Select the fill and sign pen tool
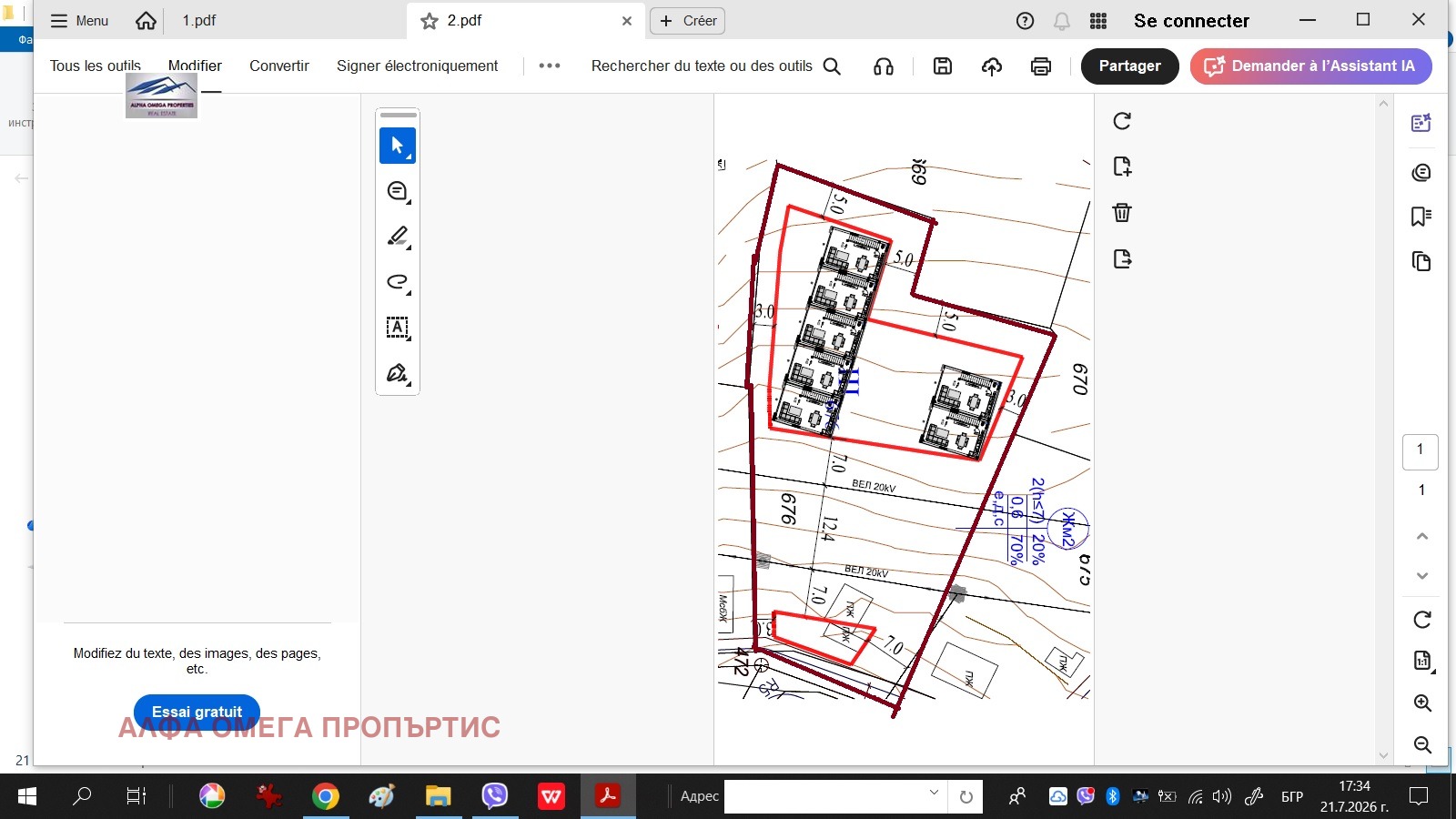This screenshot has height=819, width=1456. pos(398,373)
